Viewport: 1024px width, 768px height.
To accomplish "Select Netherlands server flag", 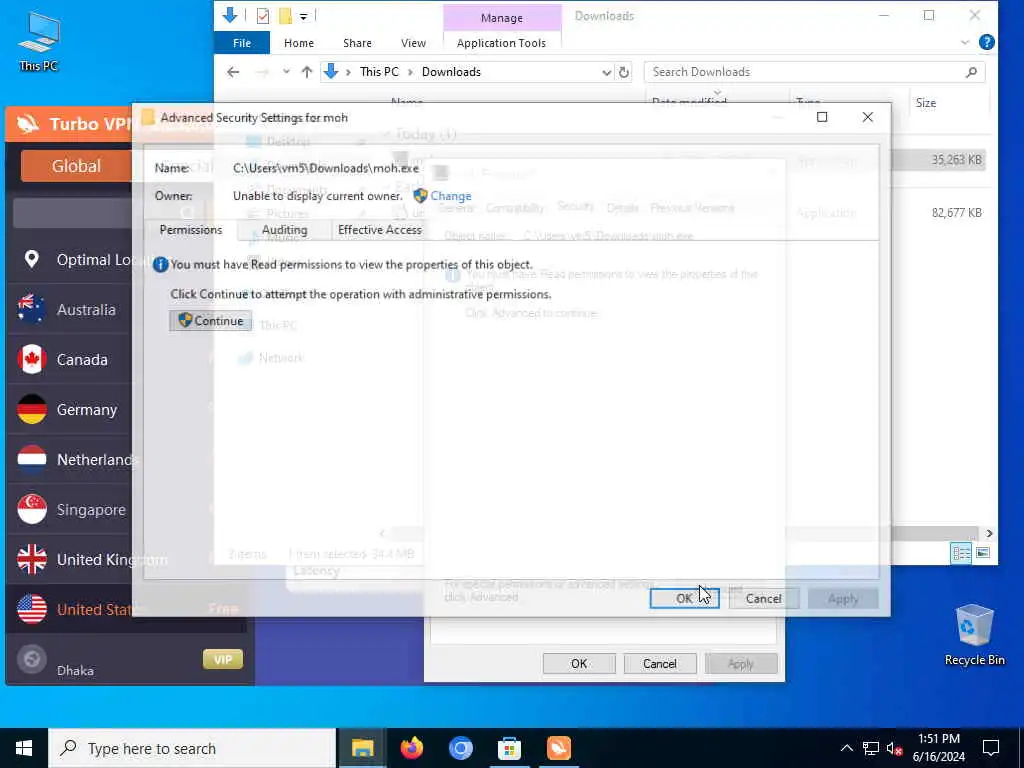I will (x=31, y=459).
